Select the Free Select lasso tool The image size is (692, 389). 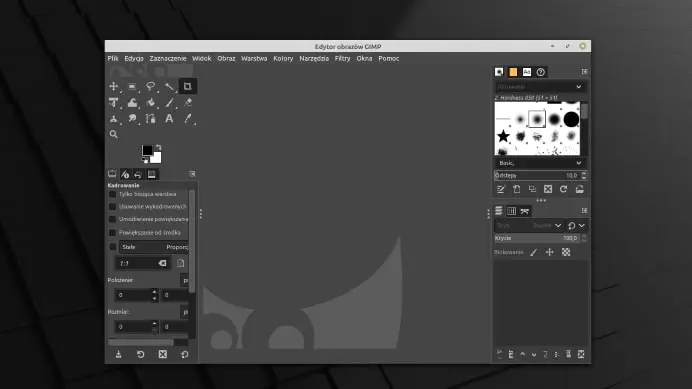(x=150, y=87)
